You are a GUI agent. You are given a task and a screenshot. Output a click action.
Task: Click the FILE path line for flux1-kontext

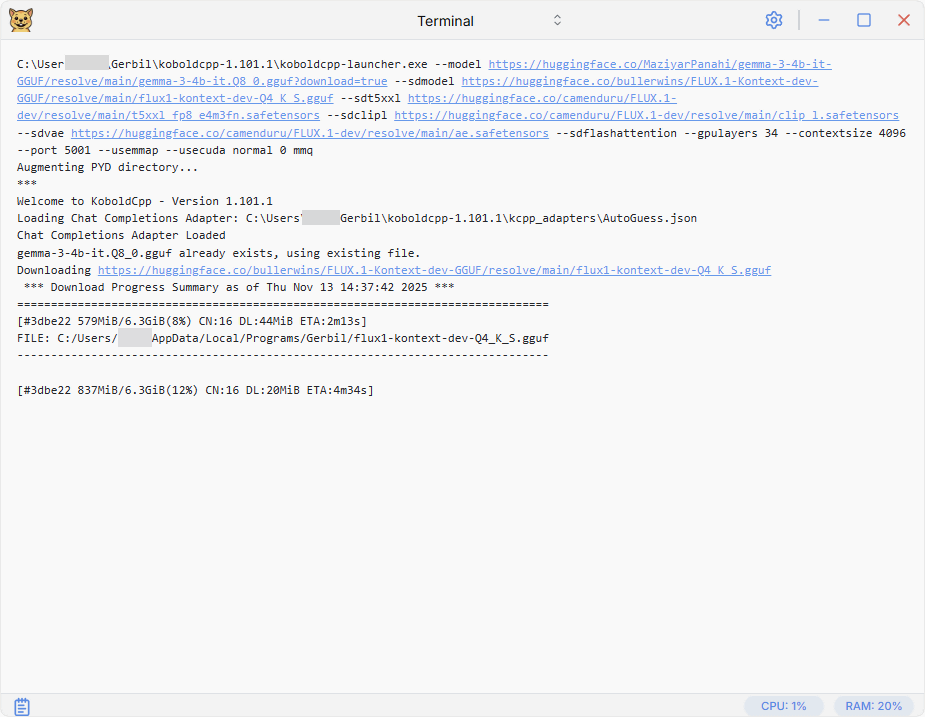(282, 338)
